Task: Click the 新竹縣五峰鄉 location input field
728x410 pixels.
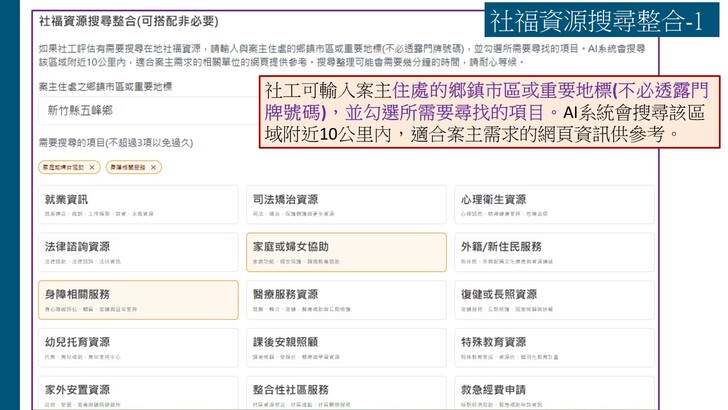Action: 140,111
